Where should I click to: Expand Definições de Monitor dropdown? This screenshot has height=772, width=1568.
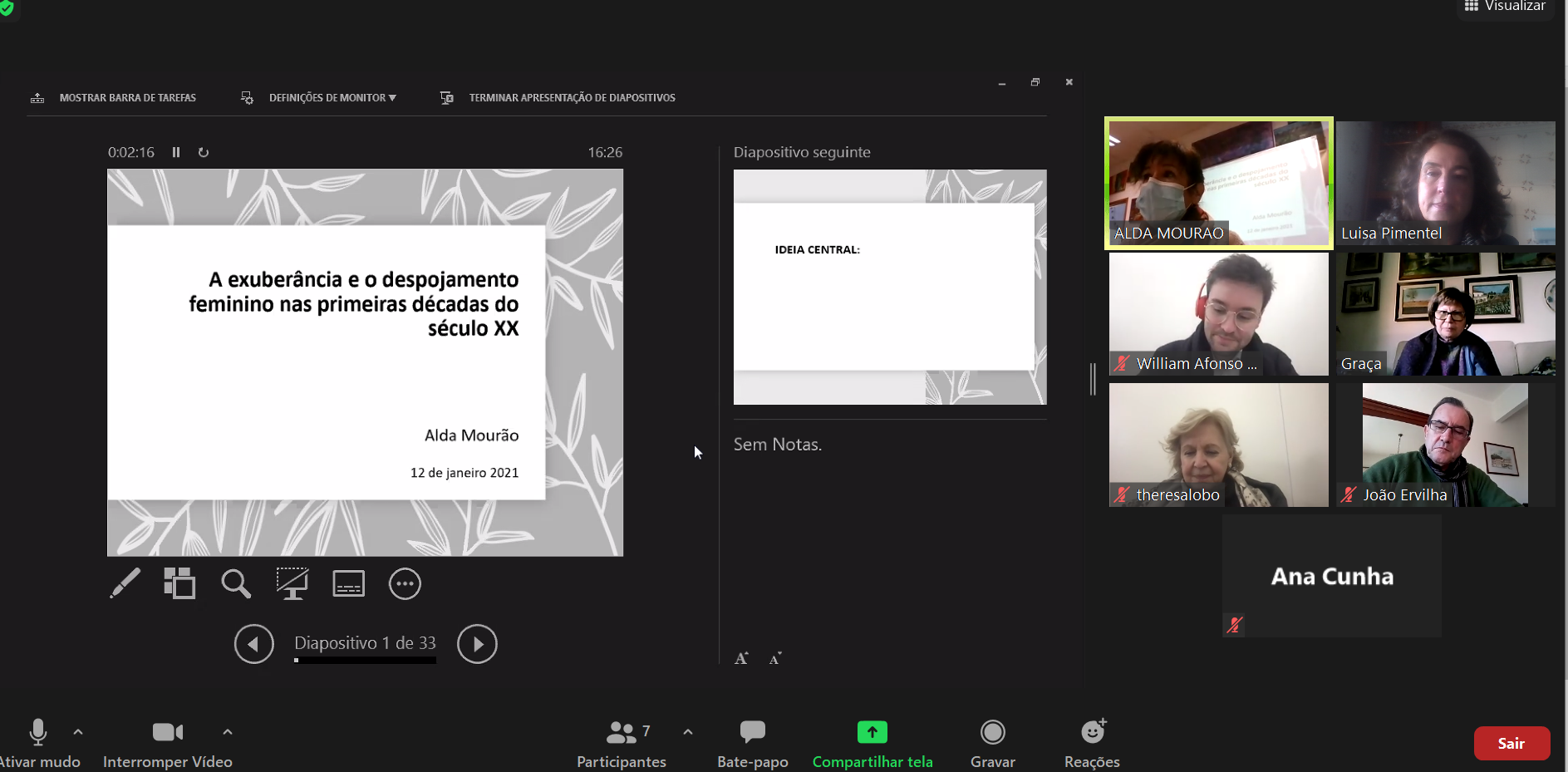point(332,98)
